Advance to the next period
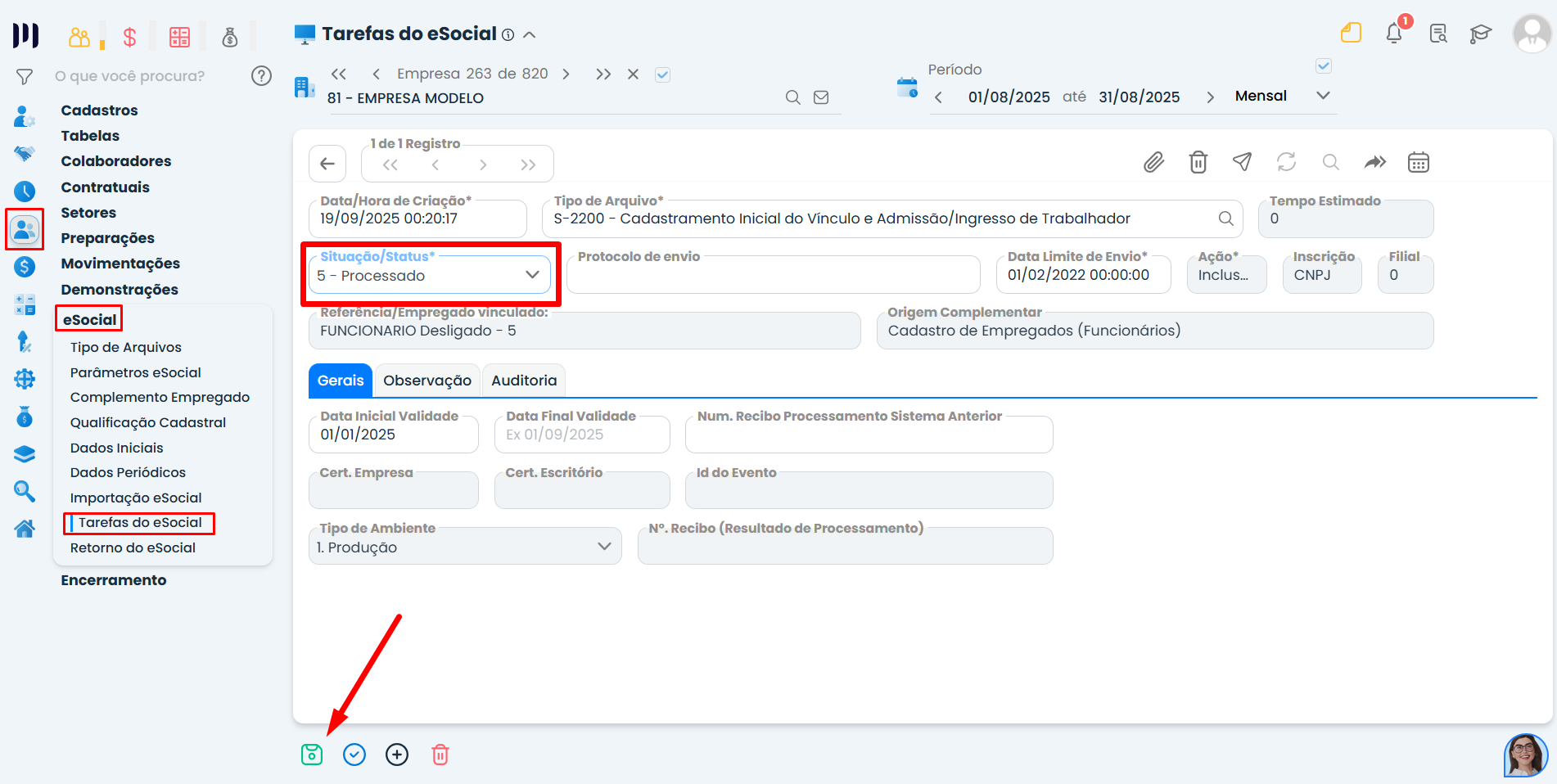The width and height of the screenshot is (1557, 784). 1210,97
